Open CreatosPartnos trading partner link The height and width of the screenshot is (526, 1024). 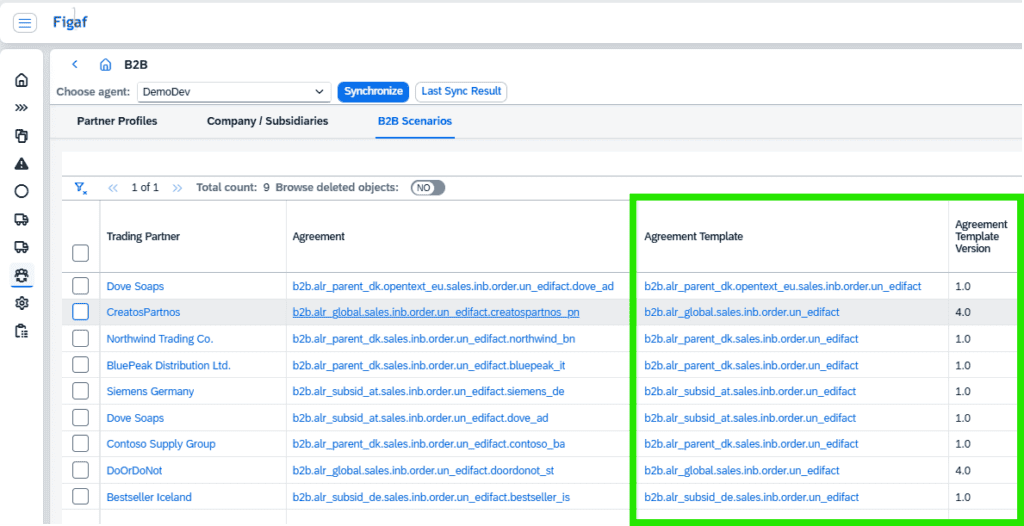(143, 312)
